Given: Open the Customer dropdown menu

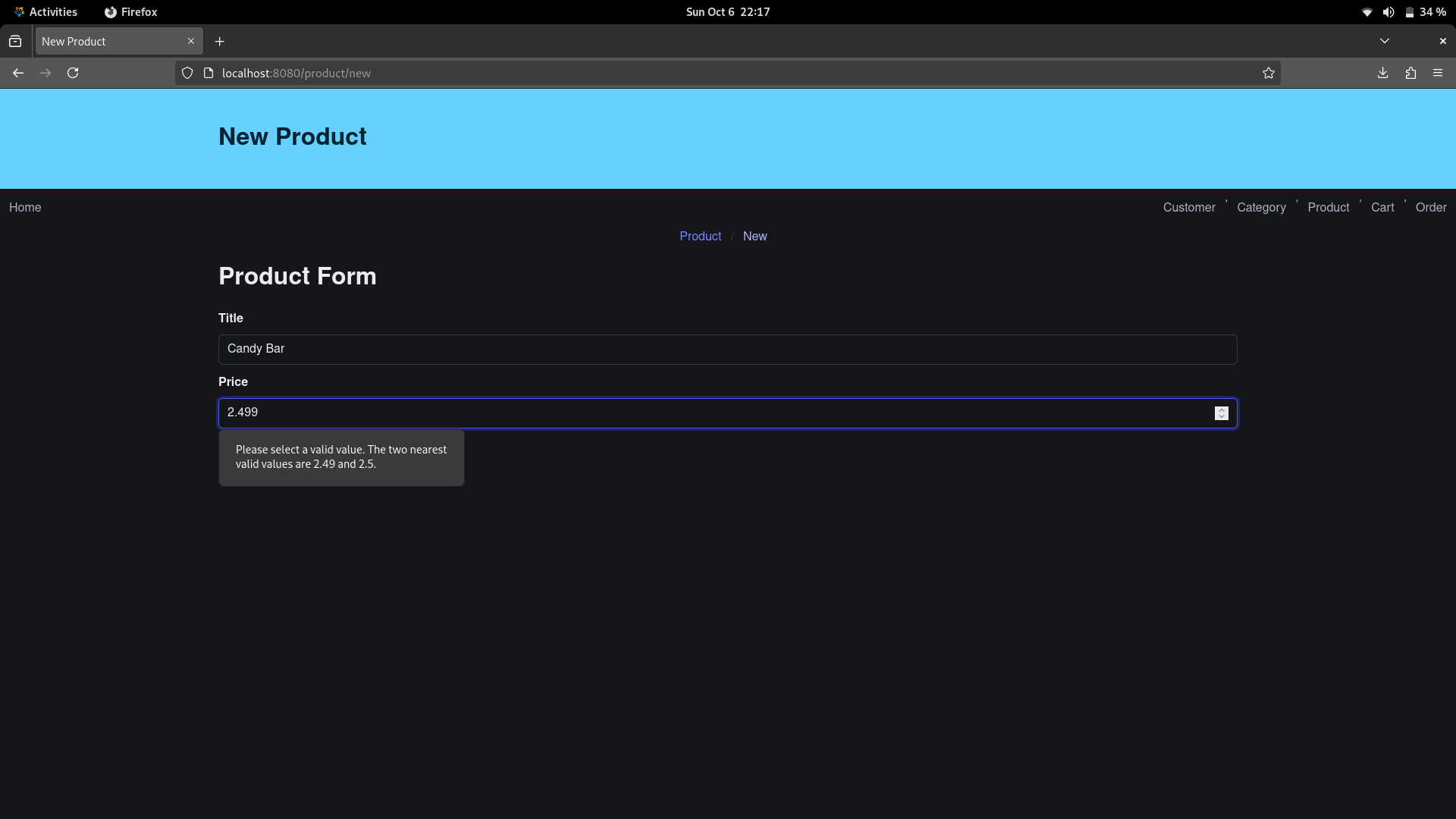Looking at the screenshot, I should coord(1189,207).
